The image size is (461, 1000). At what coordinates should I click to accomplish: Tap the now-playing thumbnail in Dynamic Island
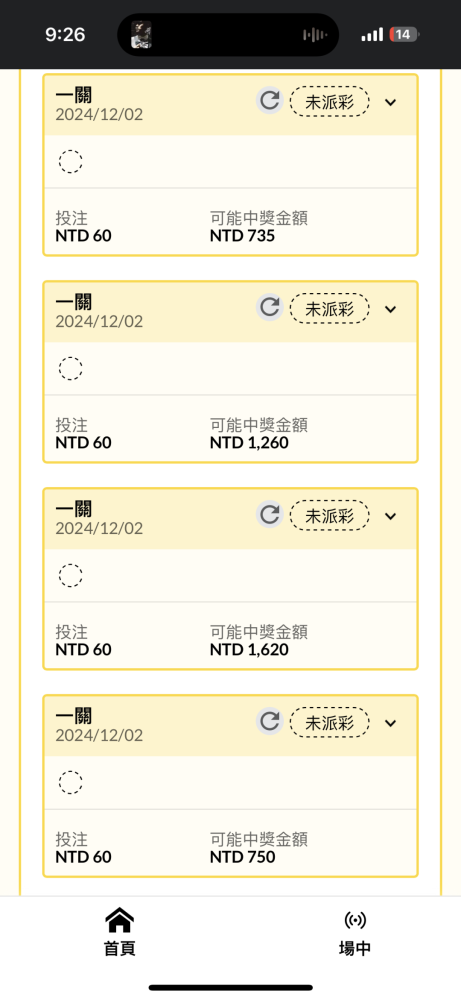point(141,34)
